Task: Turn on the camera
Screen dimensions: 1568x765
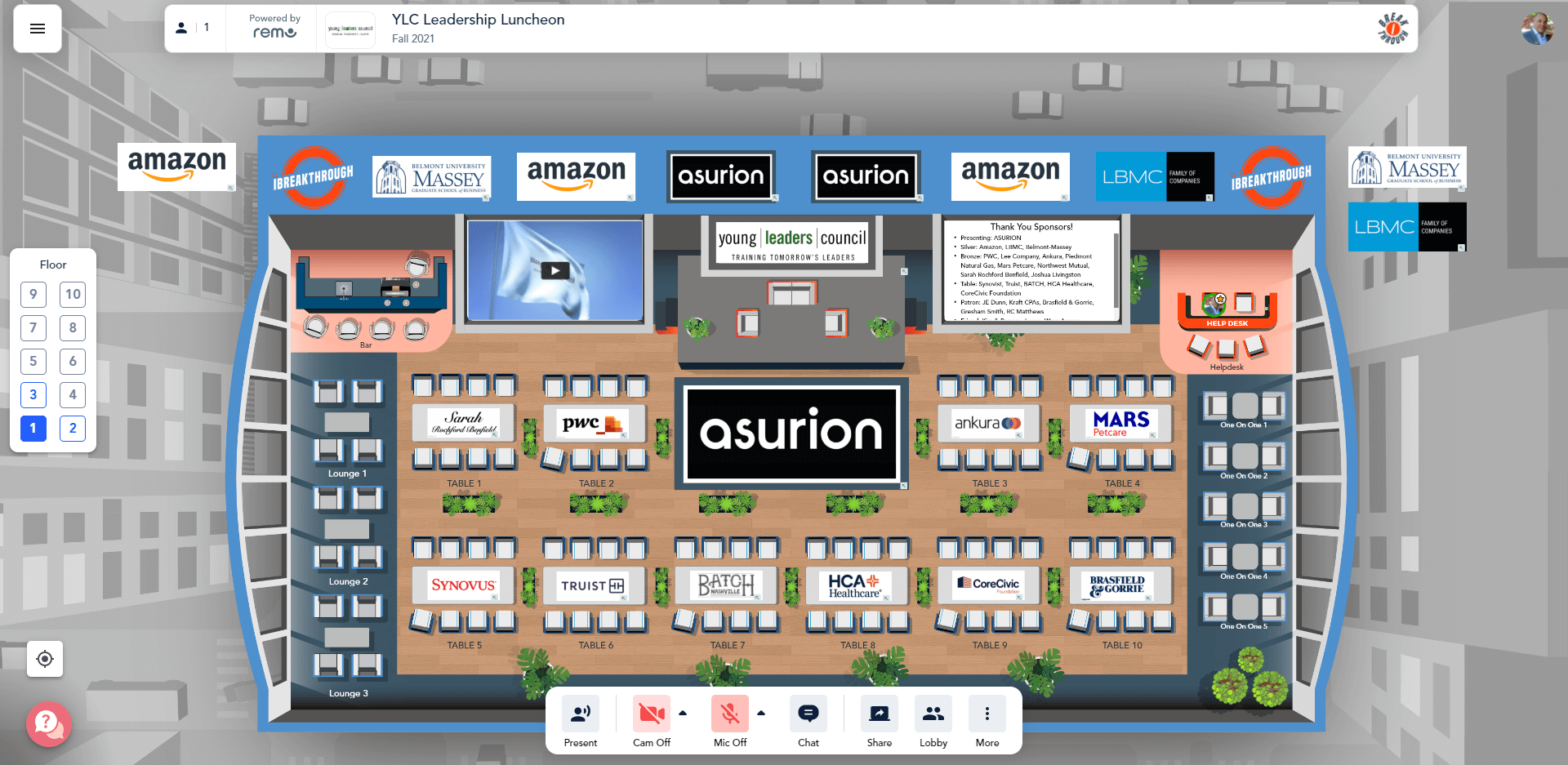Action: coord(652,714)
